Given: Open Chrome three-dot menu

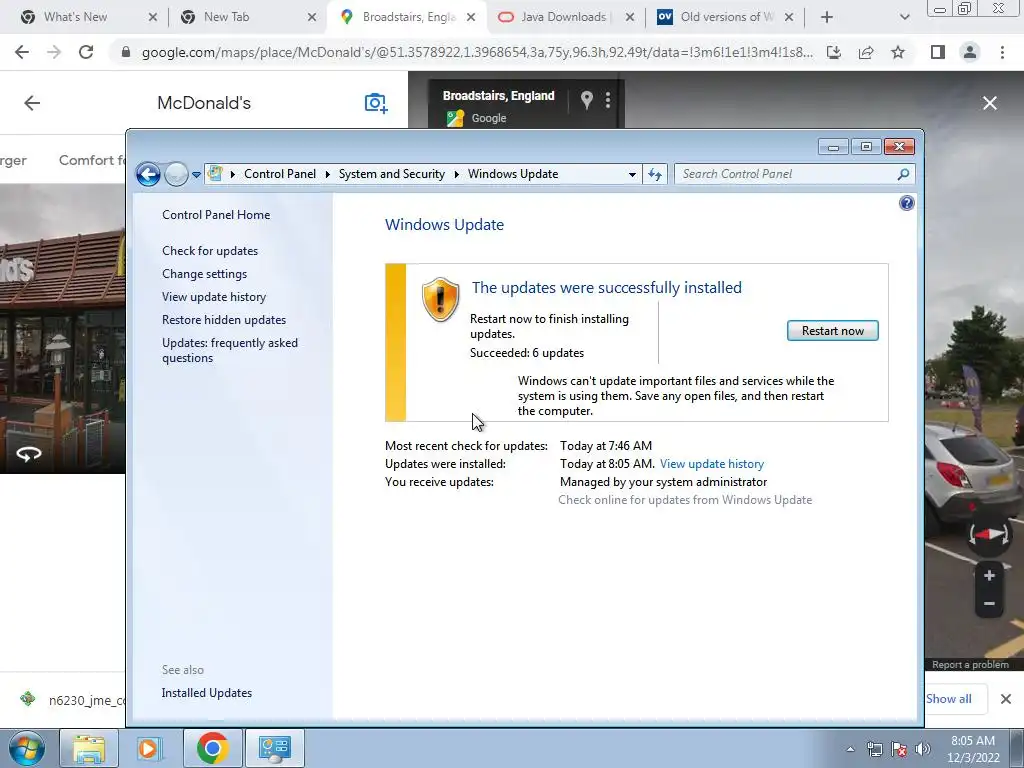Looking at the screenshot, I should pyautogui.click(x=1002, y=52).
